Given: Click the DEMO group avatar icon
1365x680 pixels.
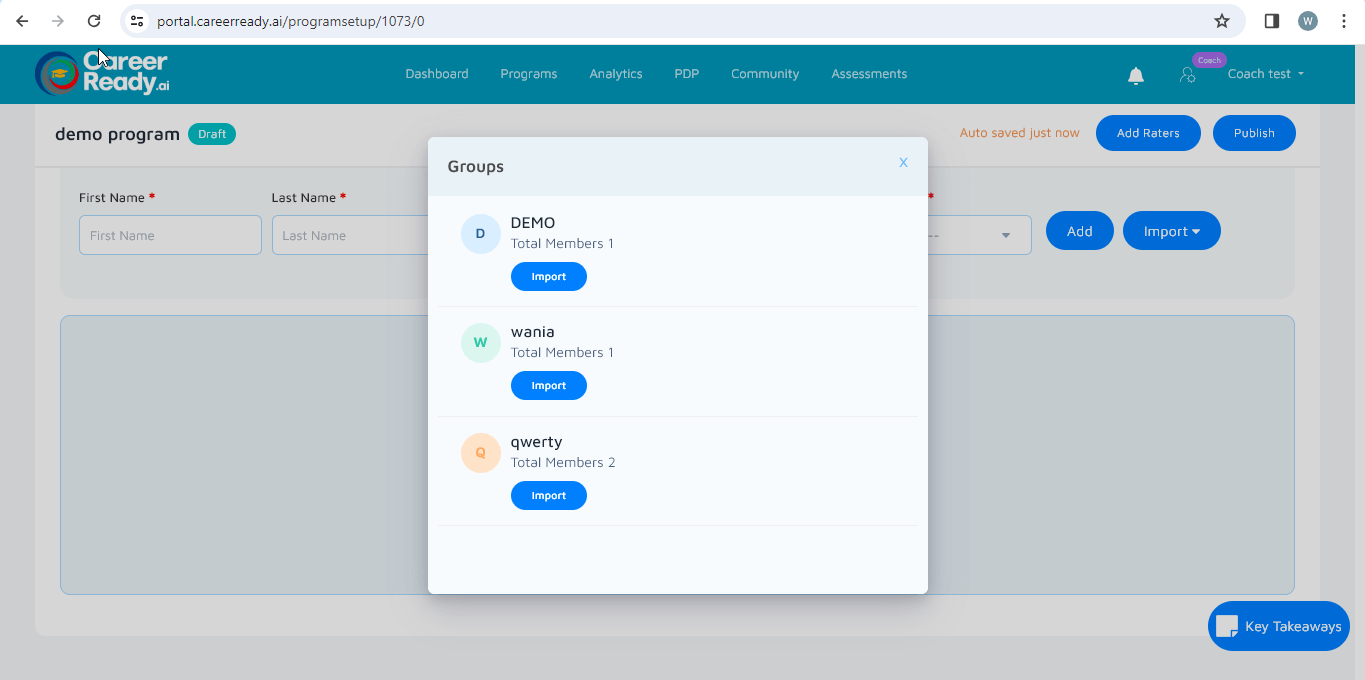Looking at the screenshot, I should (480, 234).
